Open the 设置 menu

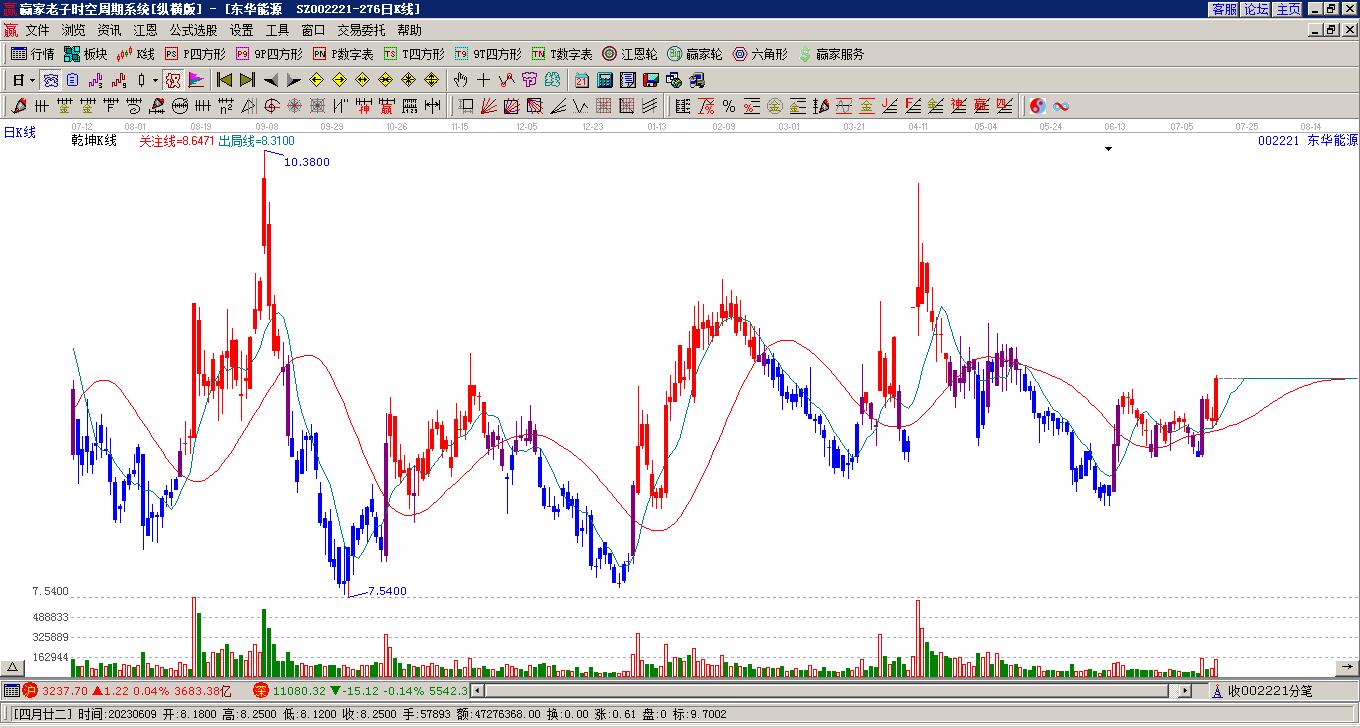click(x=242, y=30)
